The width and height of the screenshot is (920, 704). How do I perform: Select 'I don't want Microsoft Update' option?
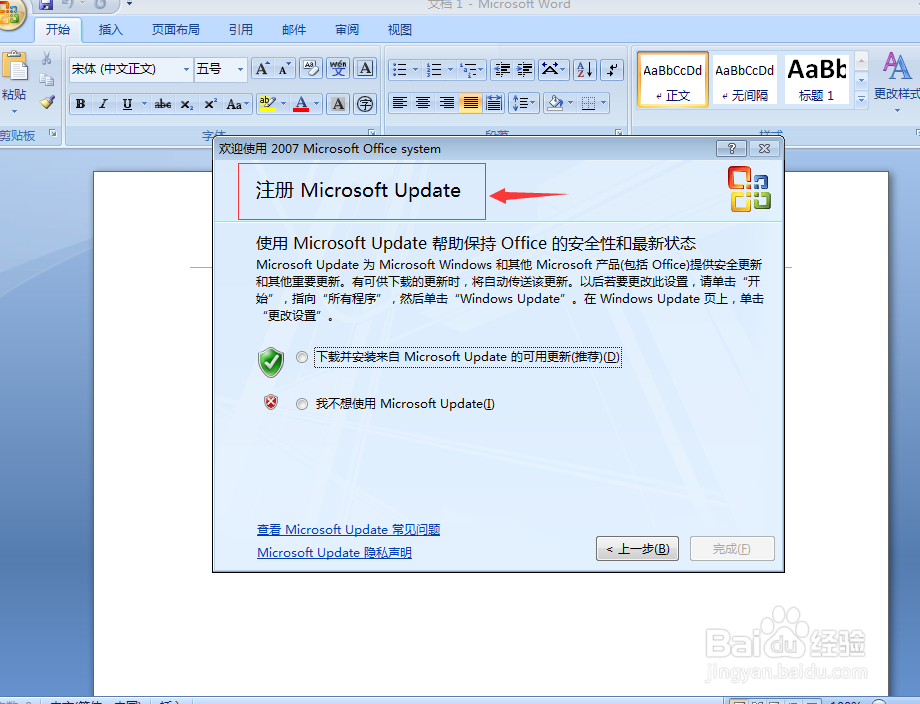(302, 404)
